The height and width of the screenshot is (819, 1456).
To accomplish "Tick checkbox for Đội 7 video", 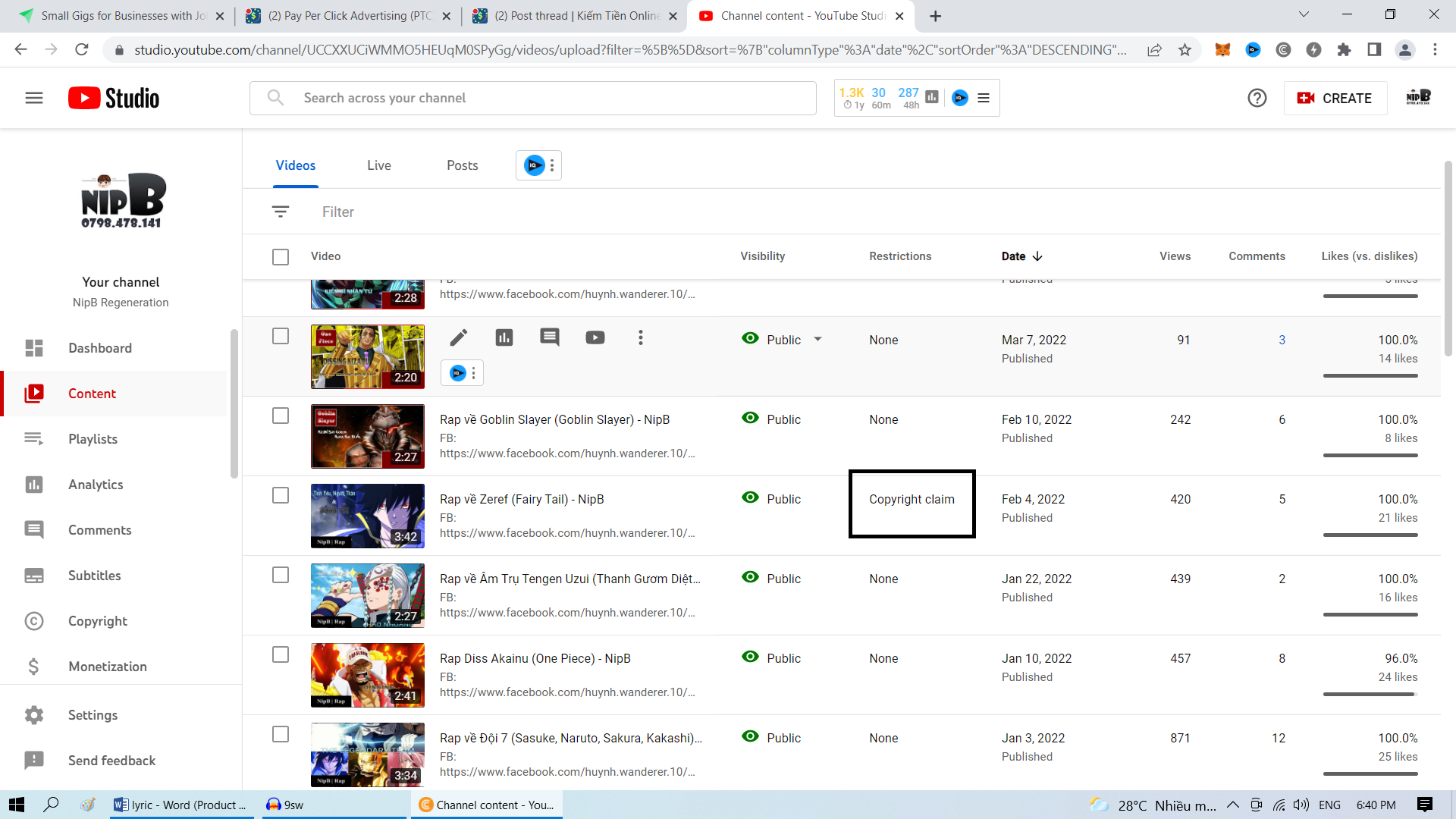I will [x=281, y=734].
